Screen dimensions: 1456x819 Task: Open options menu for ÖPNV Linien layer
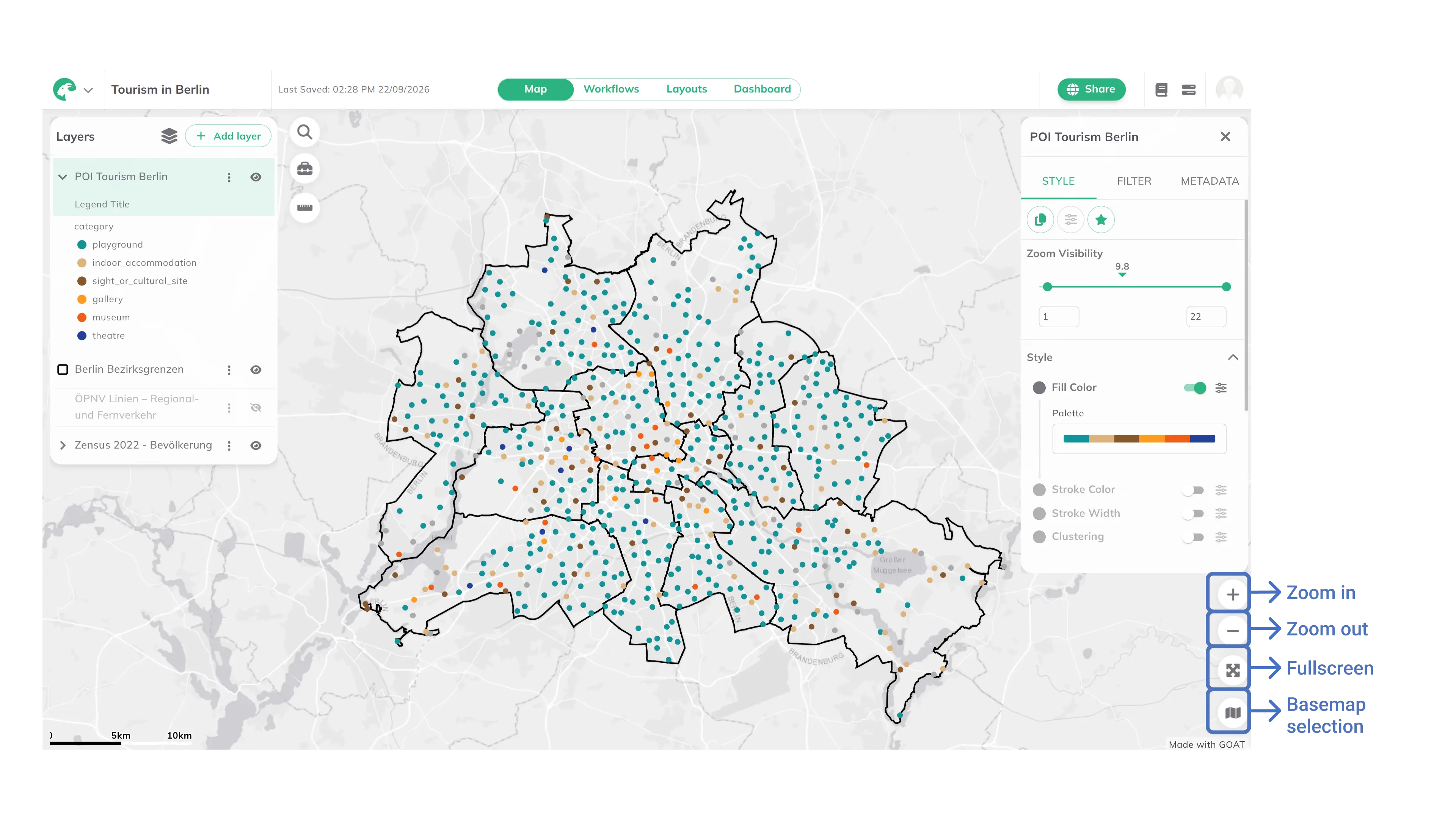coord(229,408)
